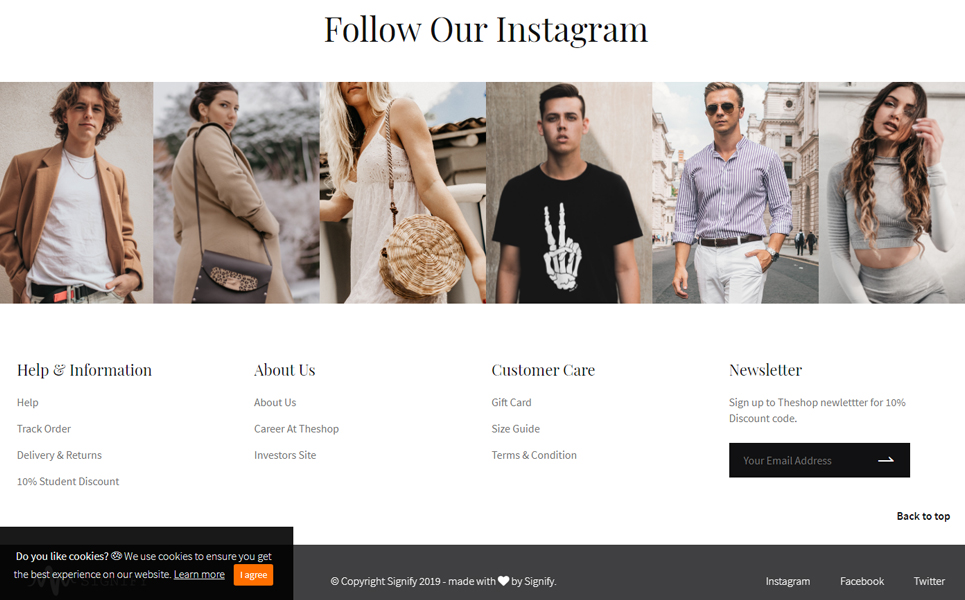Go to Back to top link
The height and width of the screenshot is (600, 965).
(923, 516)
